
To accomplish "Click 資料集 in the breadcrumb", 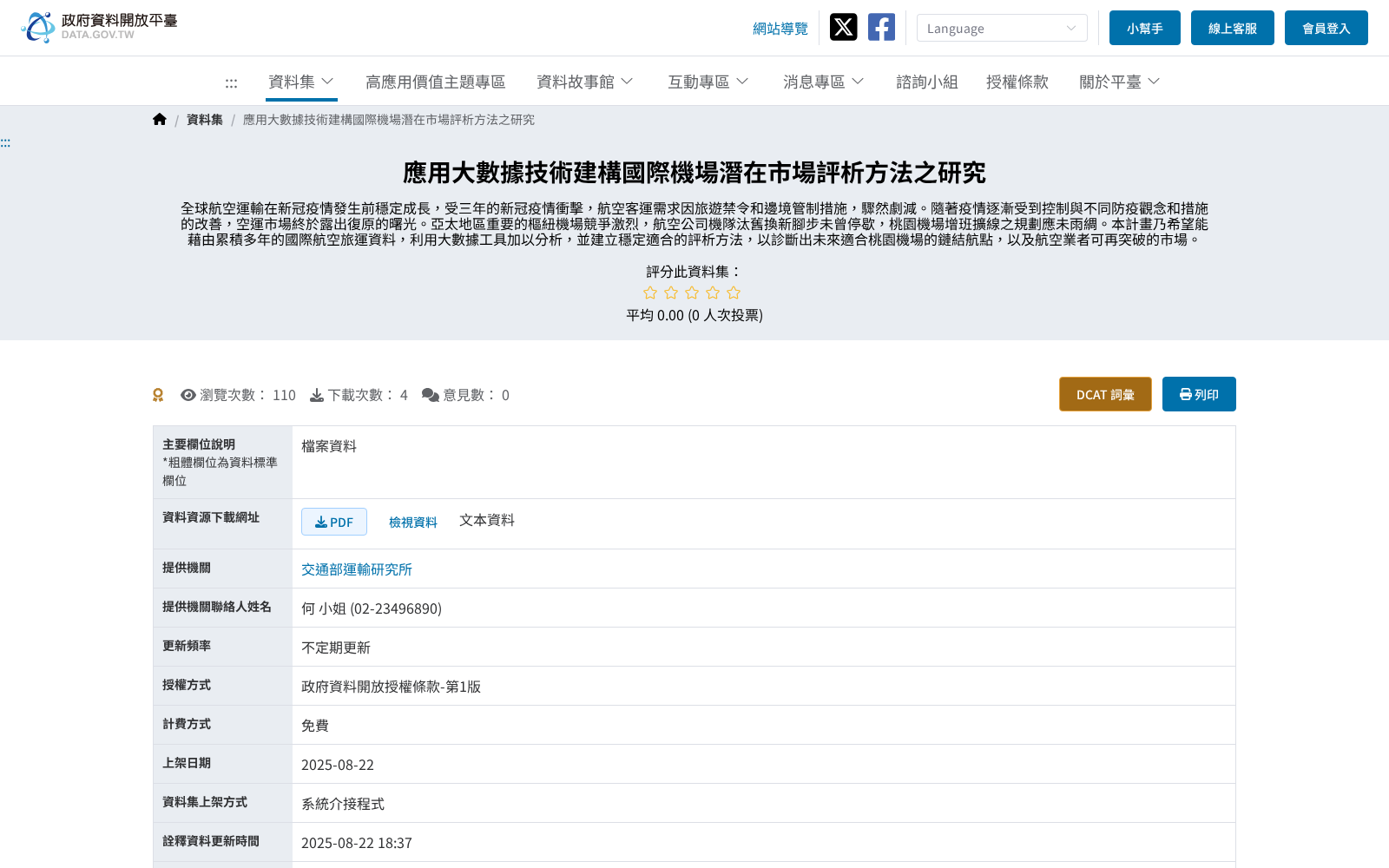I will [x=205, y=120].
